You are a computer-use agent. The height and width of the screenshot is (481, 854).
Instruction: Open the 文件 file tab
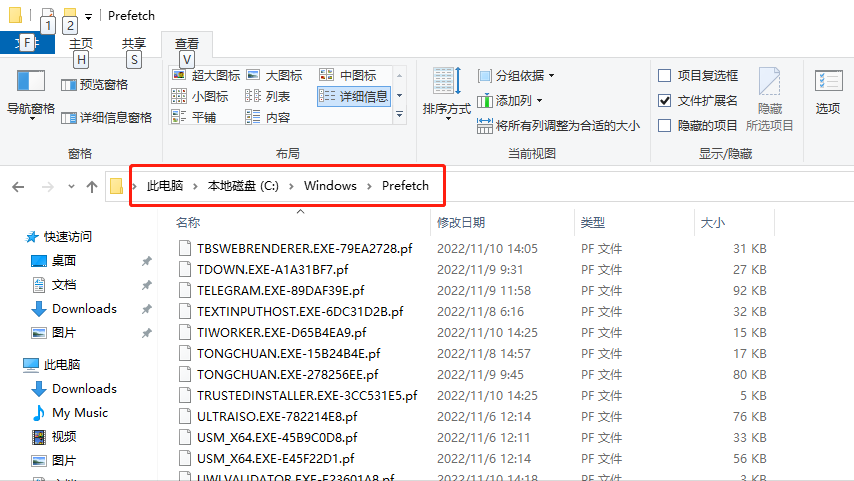click(x=27, y=43)
